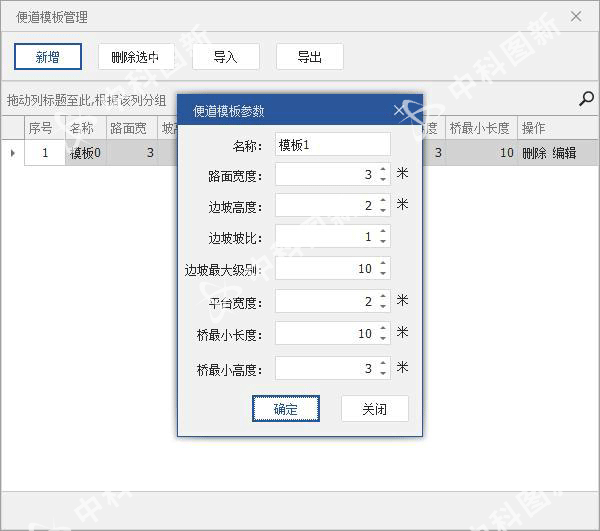
Task: Decrease 桥最小长度 with down arrow
Action: tap(383, 338)
